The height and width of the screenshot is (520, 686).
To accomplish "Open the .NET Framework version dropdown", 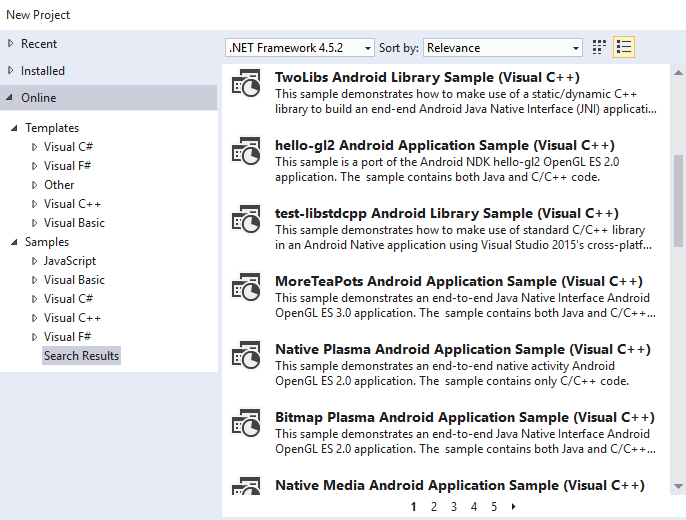I will pos(300,48).
